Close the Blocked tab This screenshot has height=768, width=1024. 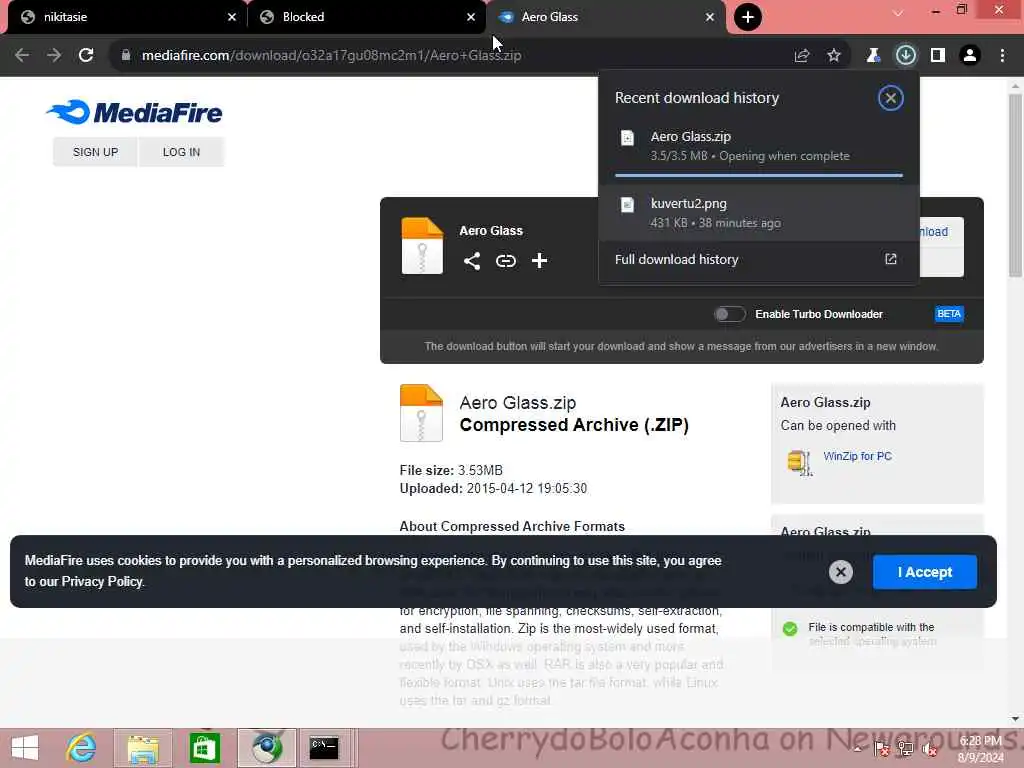click(x=471, y=17)
